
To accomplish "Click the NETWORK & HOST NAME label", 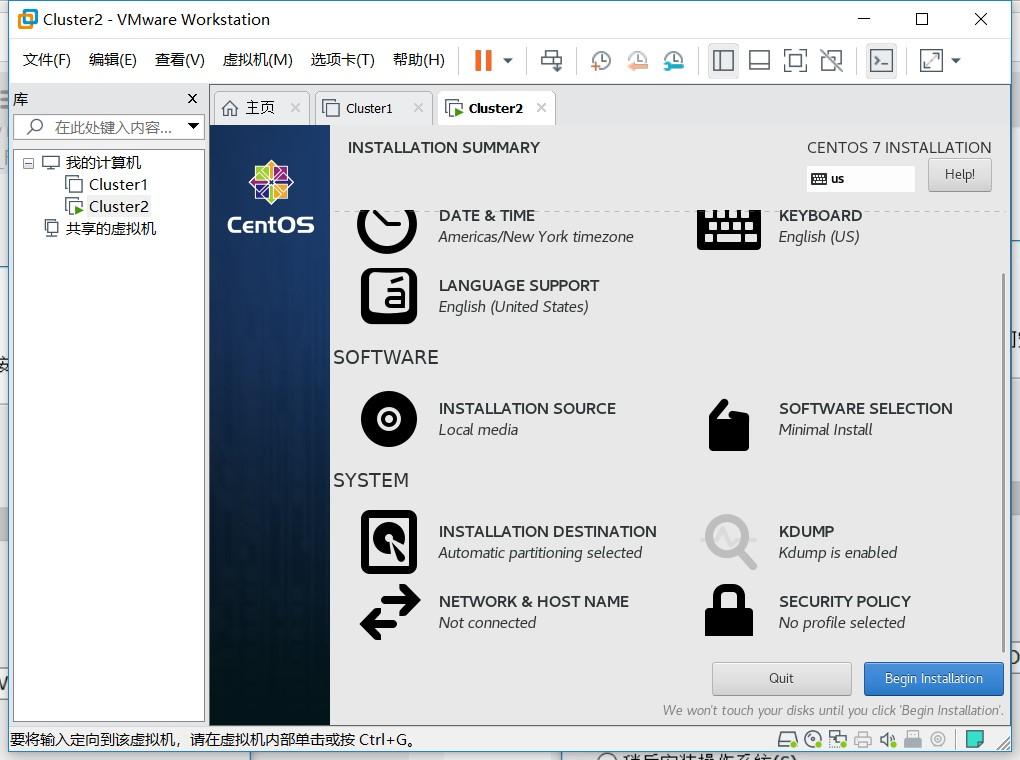I will pyautogui.click(x=533, y=601).
